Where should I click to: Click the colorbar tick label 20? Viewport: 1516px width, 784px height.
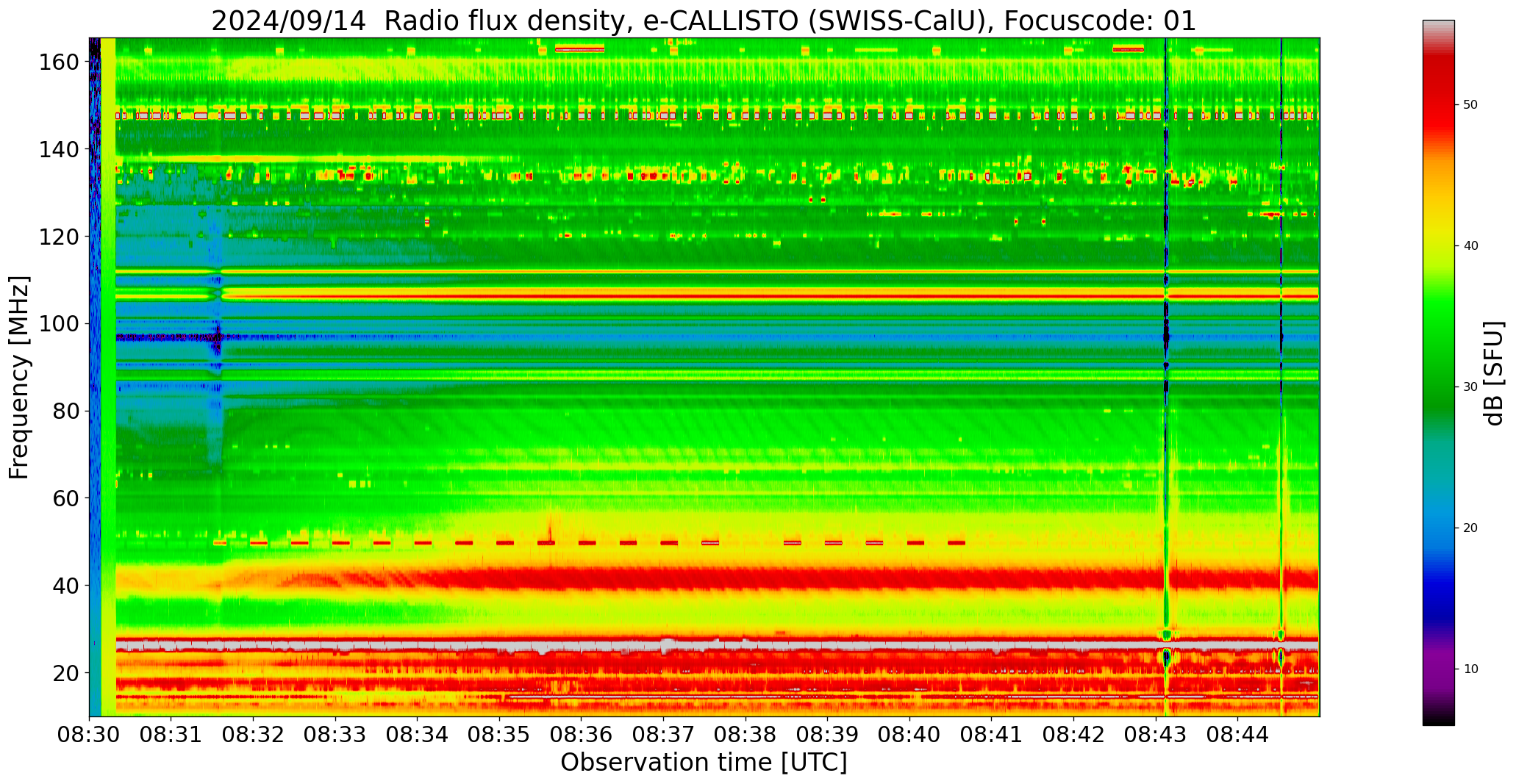pos(1470,528)
